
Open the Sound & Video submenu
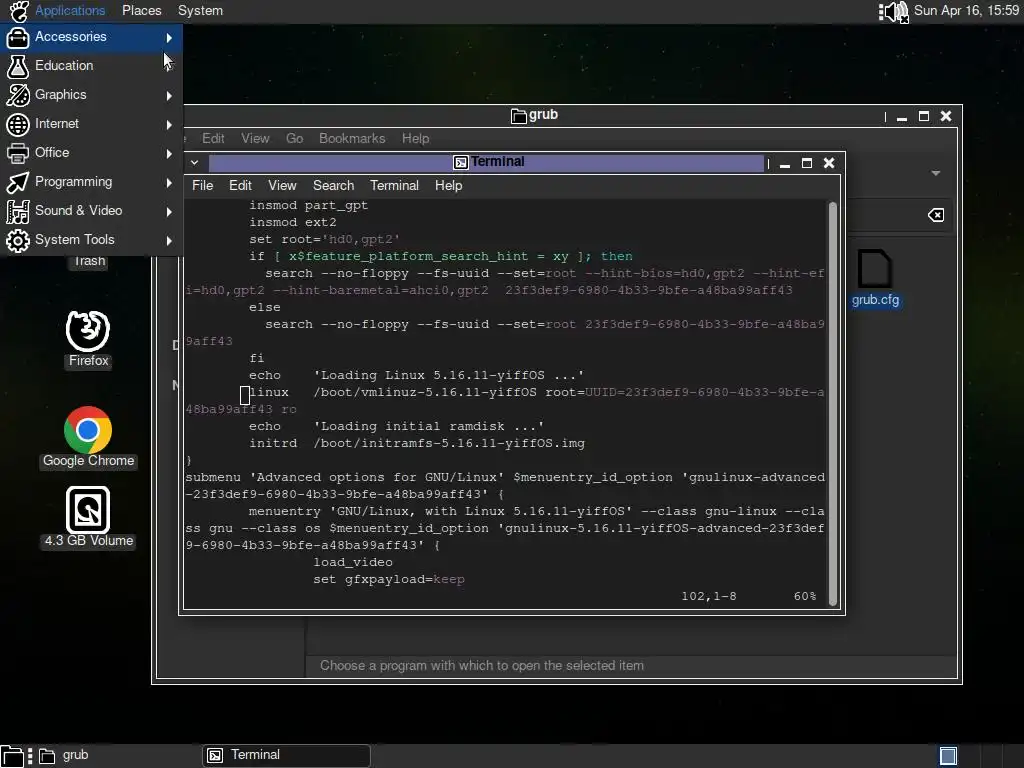pyautogui.click(x=91, y=211)
